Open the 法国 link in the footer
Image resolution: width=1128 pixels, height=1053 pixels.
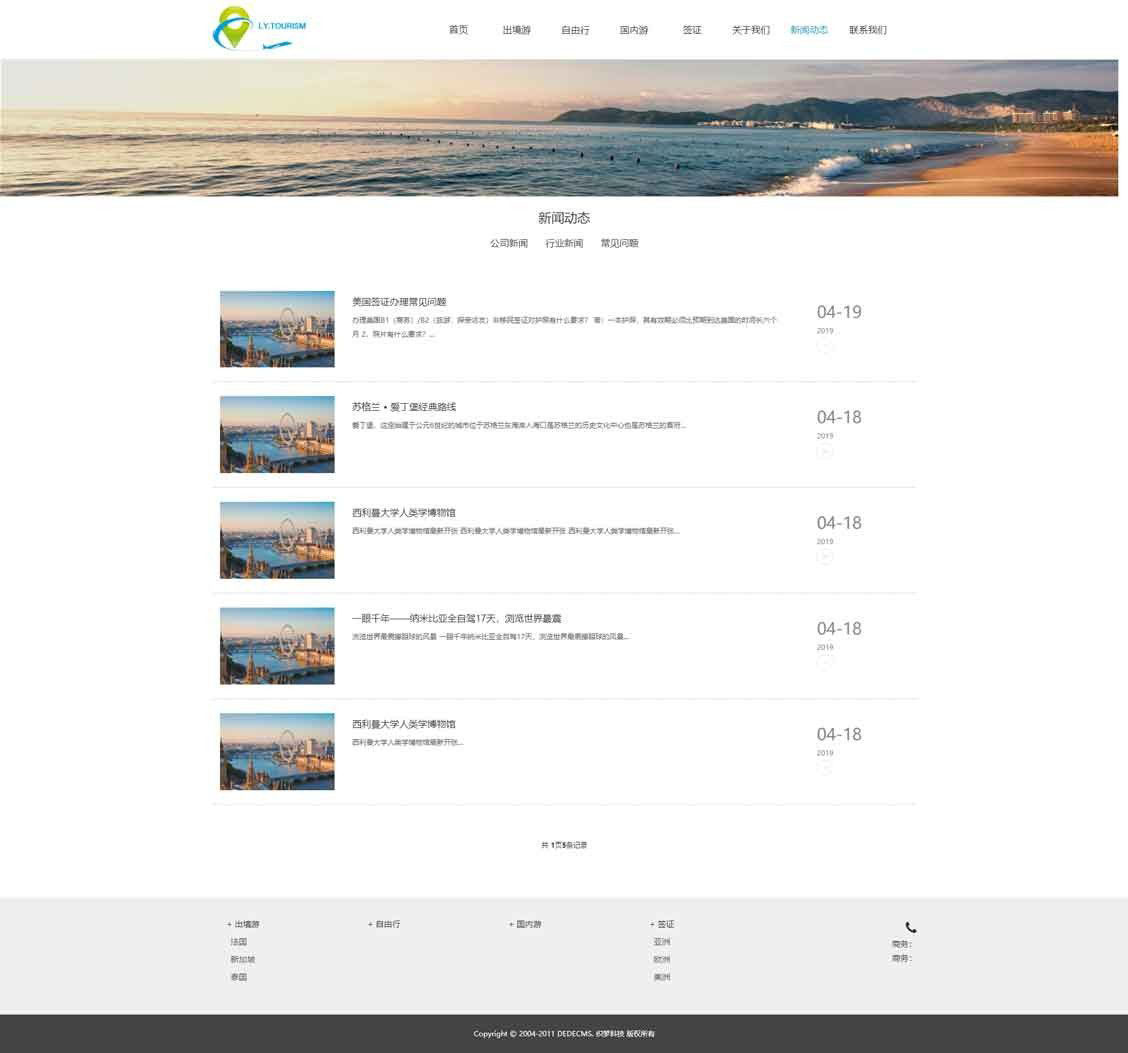(238, 942)
